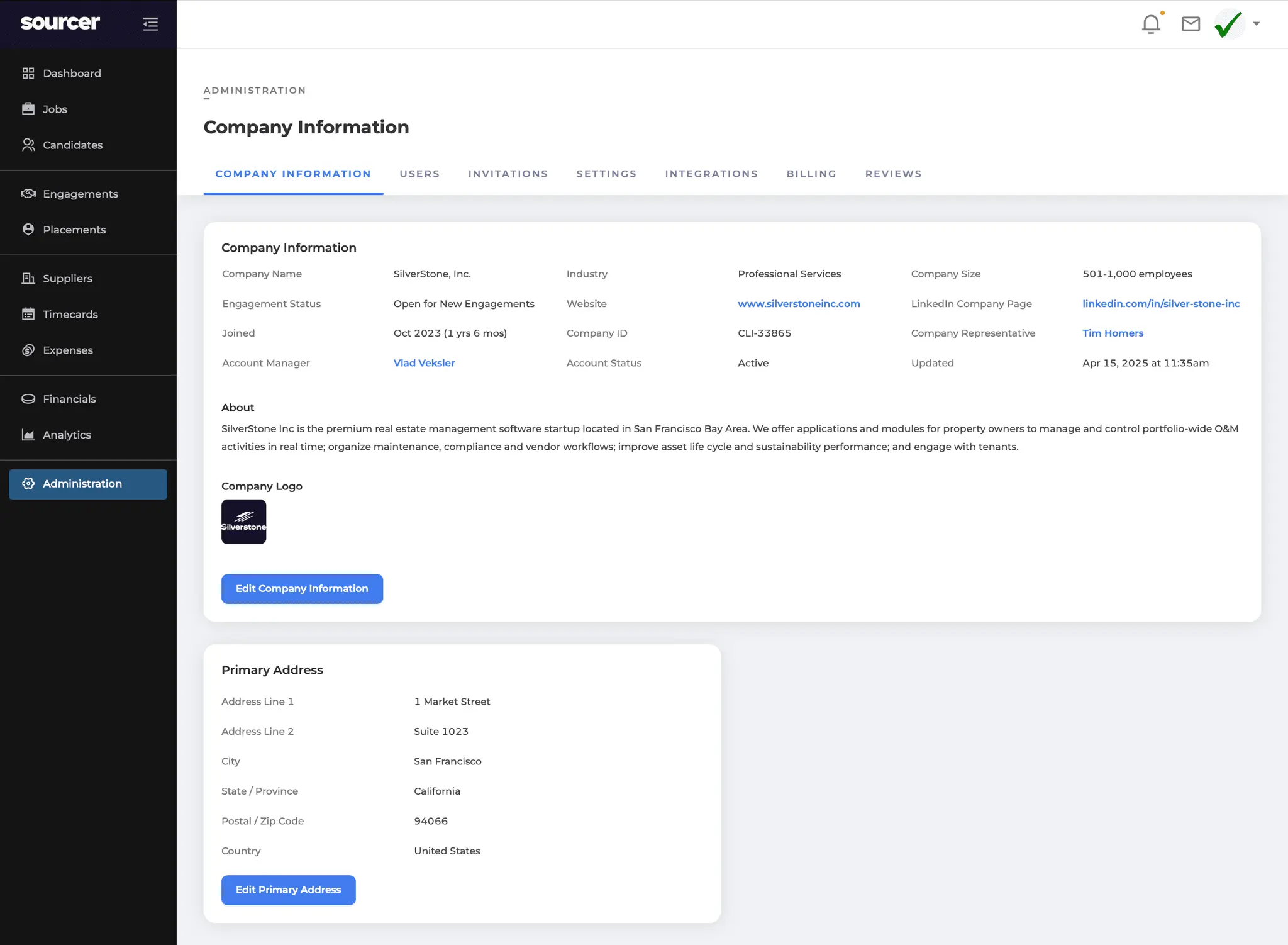Click the Joined date Oct 2023
Screen dimensions: 1288x945
tap(450, 333)
